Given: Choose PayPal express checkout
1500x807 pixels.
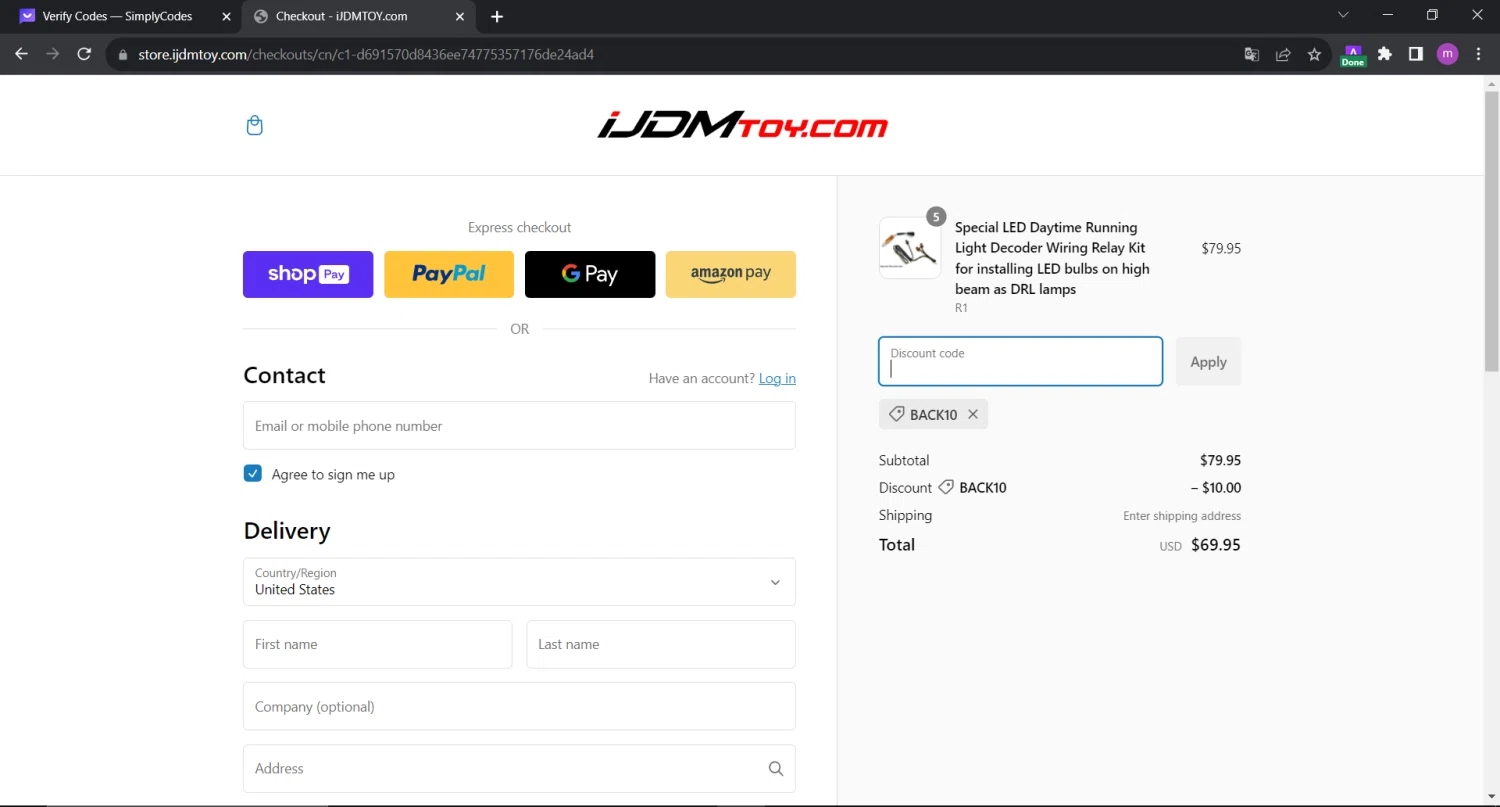Looking at the screenshot, I should pos(449,274).
